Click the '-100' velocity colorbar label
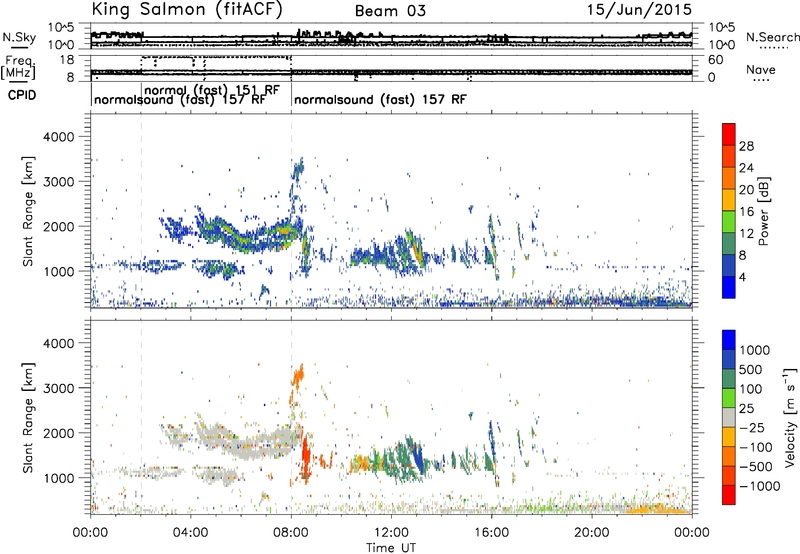Viewport: 800px width, 554px height. click(756, 447)
